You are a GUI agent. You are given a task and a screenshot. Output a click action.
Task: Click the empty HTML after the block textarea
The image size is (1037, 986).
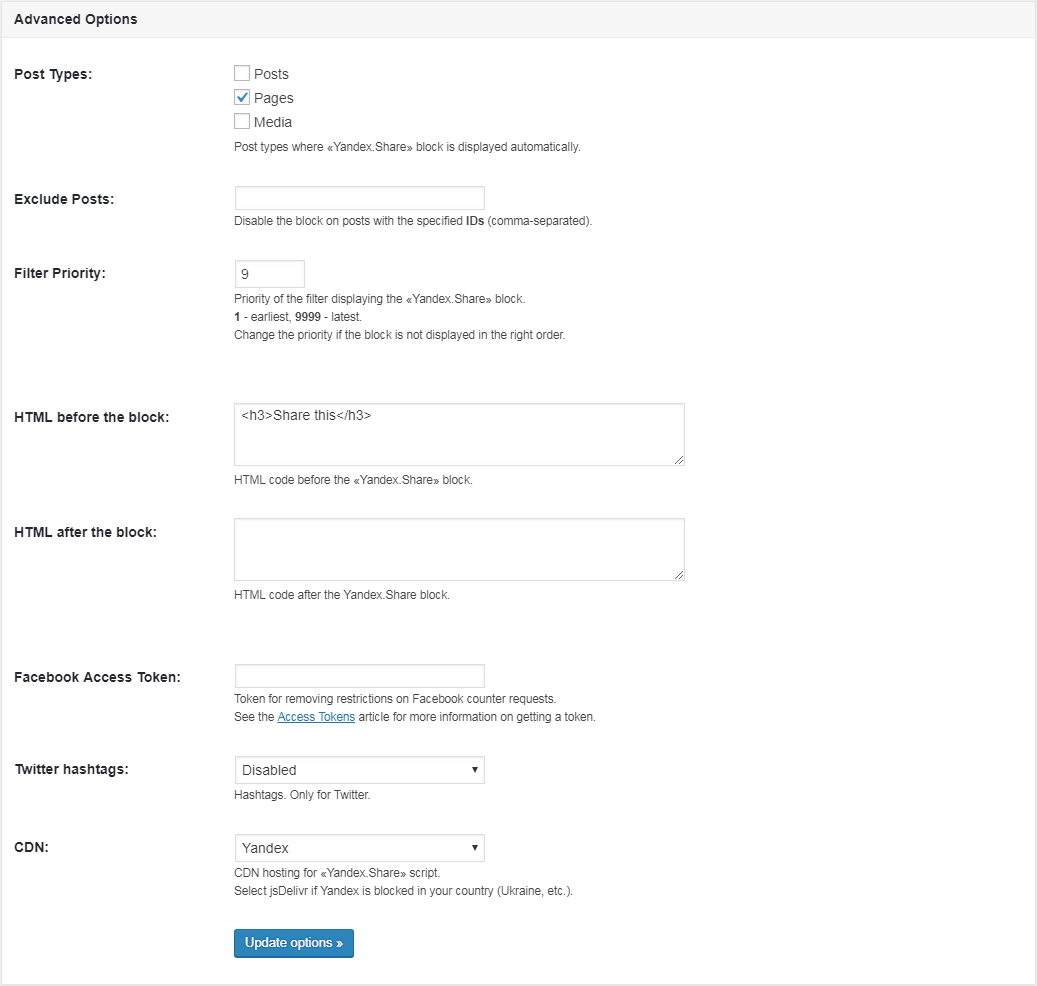pos(459,549)
